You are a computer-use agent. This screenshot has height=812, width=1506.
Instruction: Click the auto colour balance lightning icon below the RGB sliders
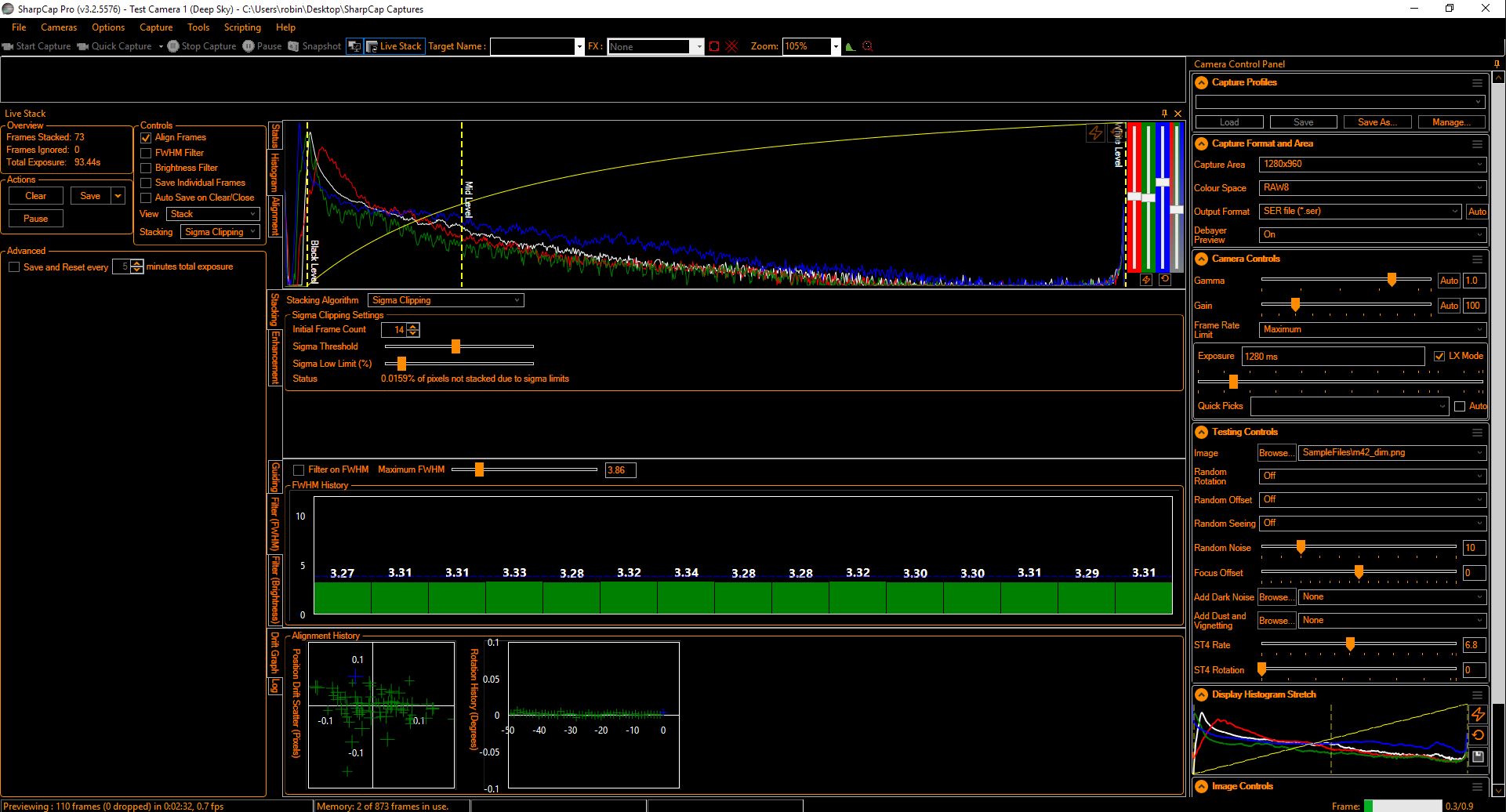[1146, 280]
